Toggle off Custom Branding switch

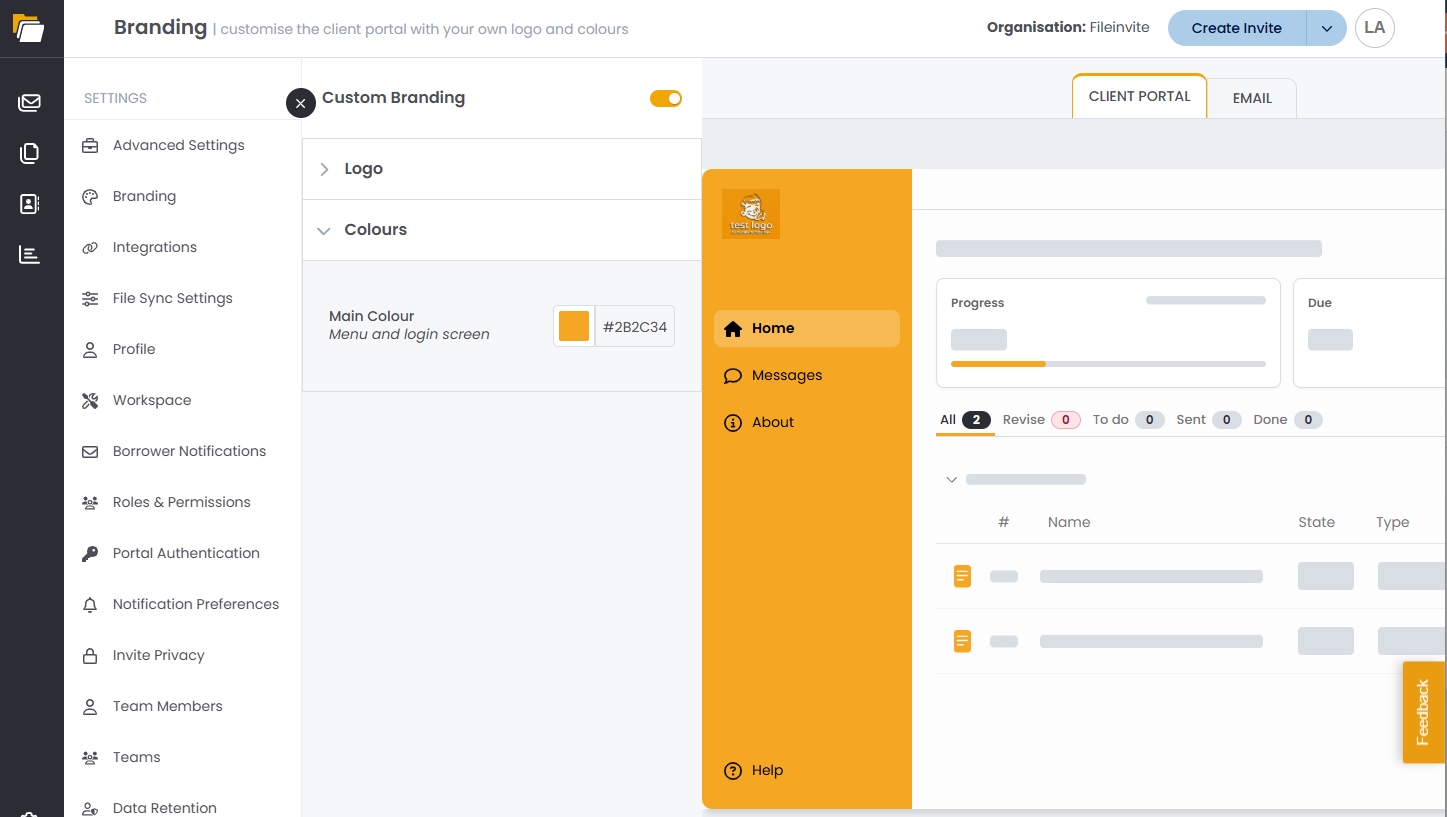pos(665,98)
